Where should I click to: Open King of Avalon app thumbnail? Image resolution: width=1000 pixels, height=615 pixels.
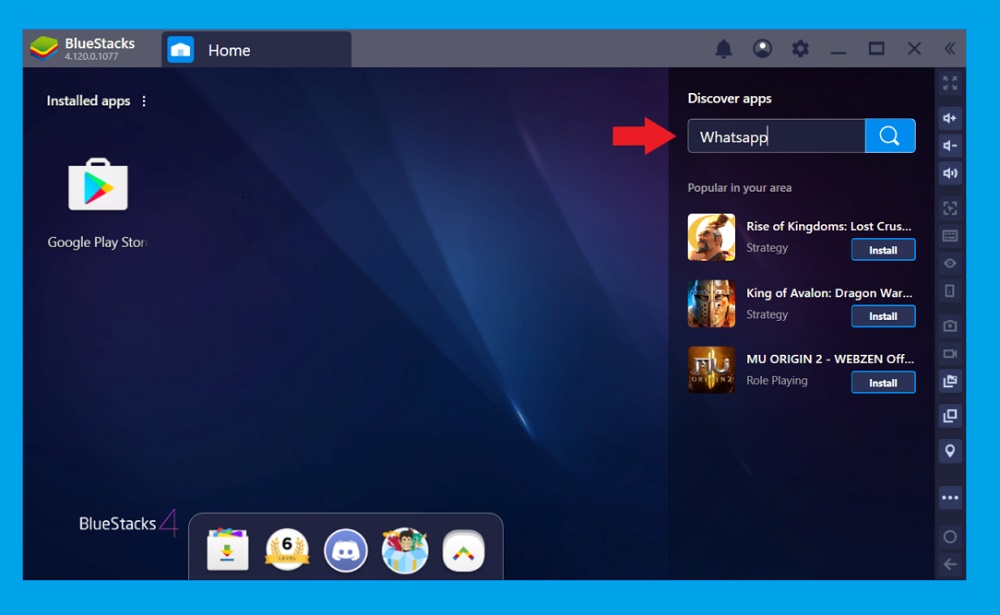coord(711,304)
